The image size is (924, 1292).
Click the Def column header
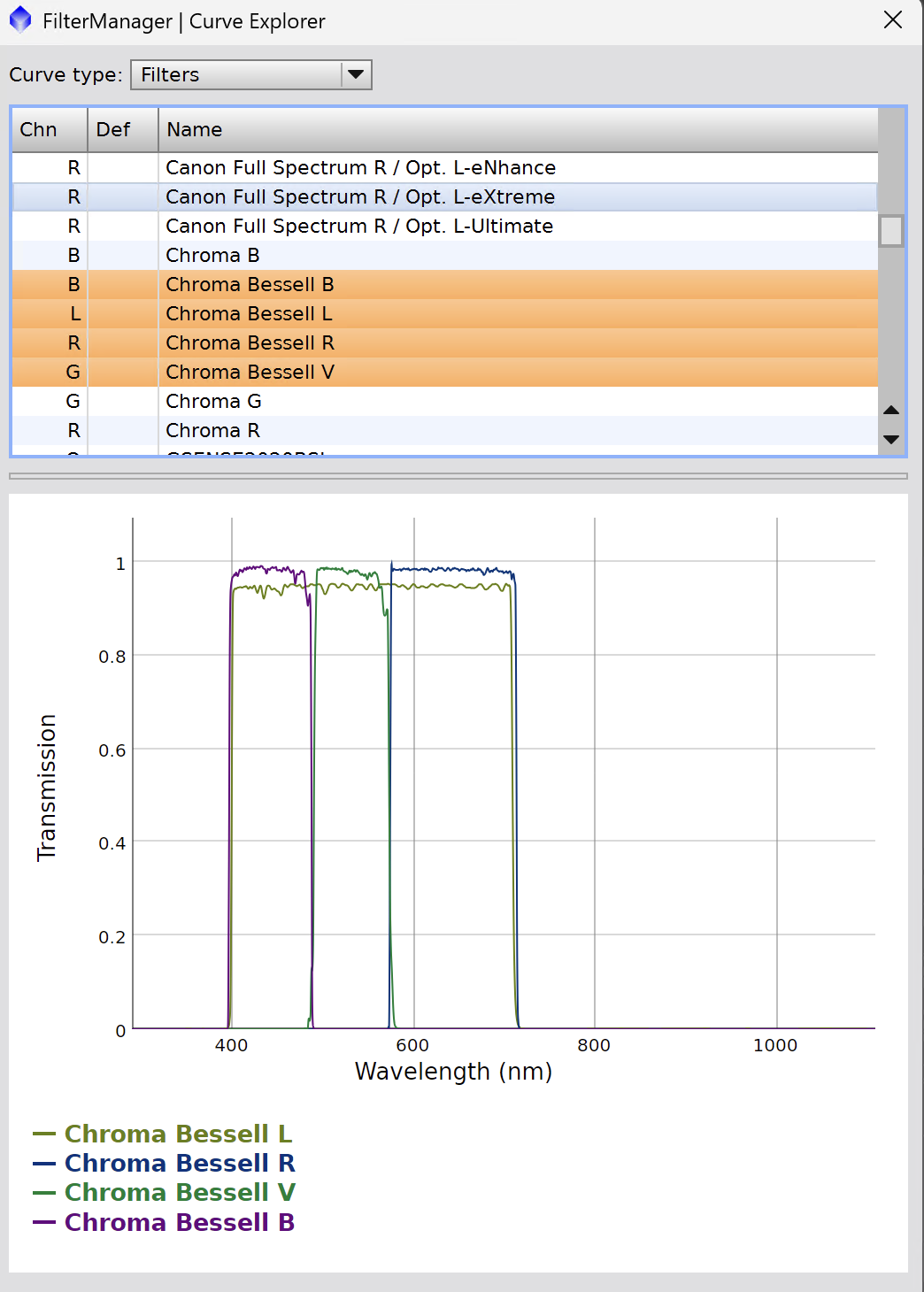pyautogui.click(x=123, y=129)
